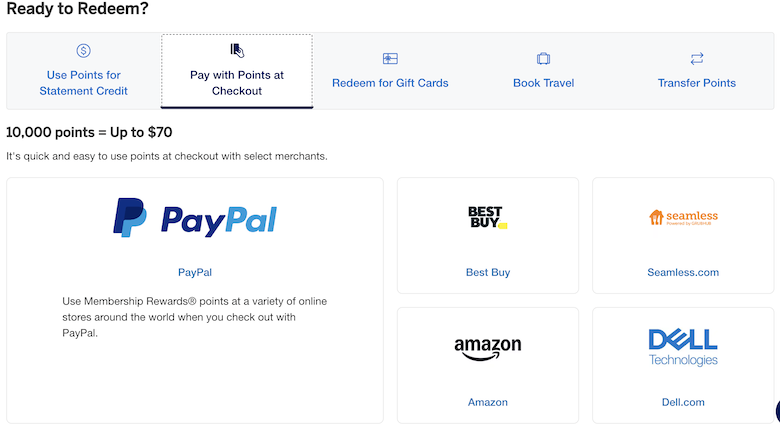Click the transfer arrows icon

click(697, 59)
